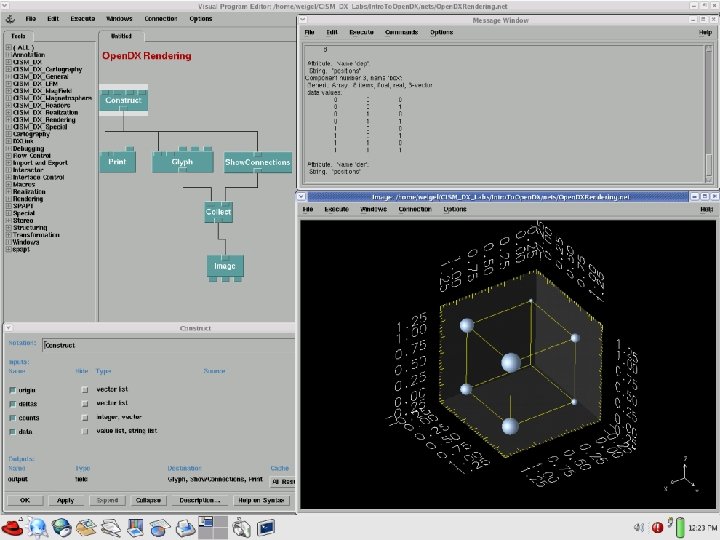Select the ShowConnections module node
This screenshot has width=720, height=540.
258,162
